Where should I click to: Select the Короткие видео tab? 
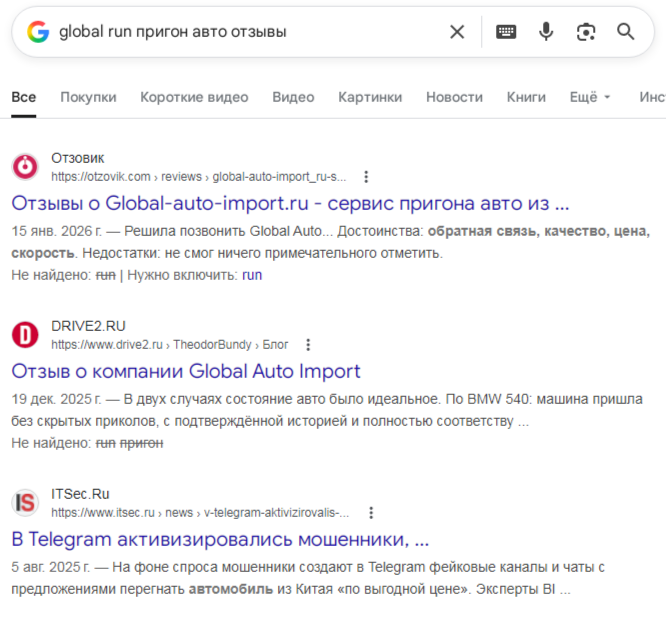coord(194,97)
